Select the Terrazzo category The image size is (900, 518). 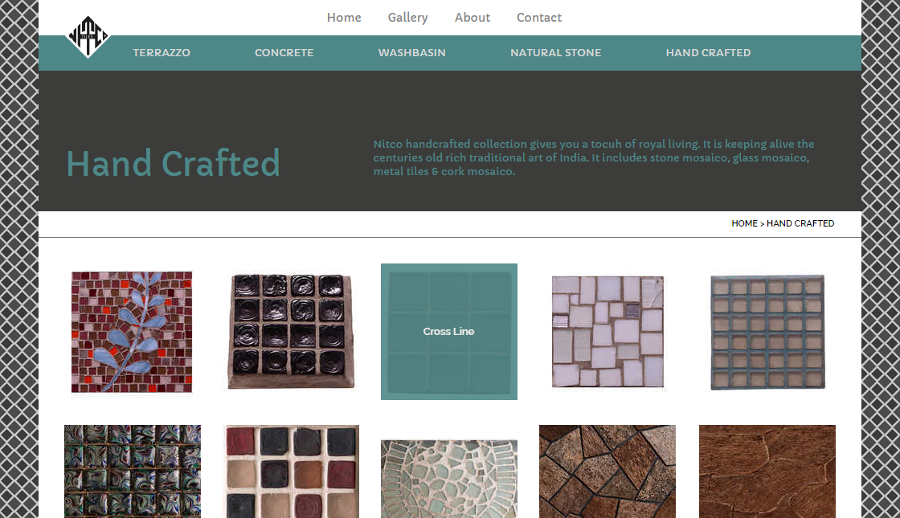161,52
